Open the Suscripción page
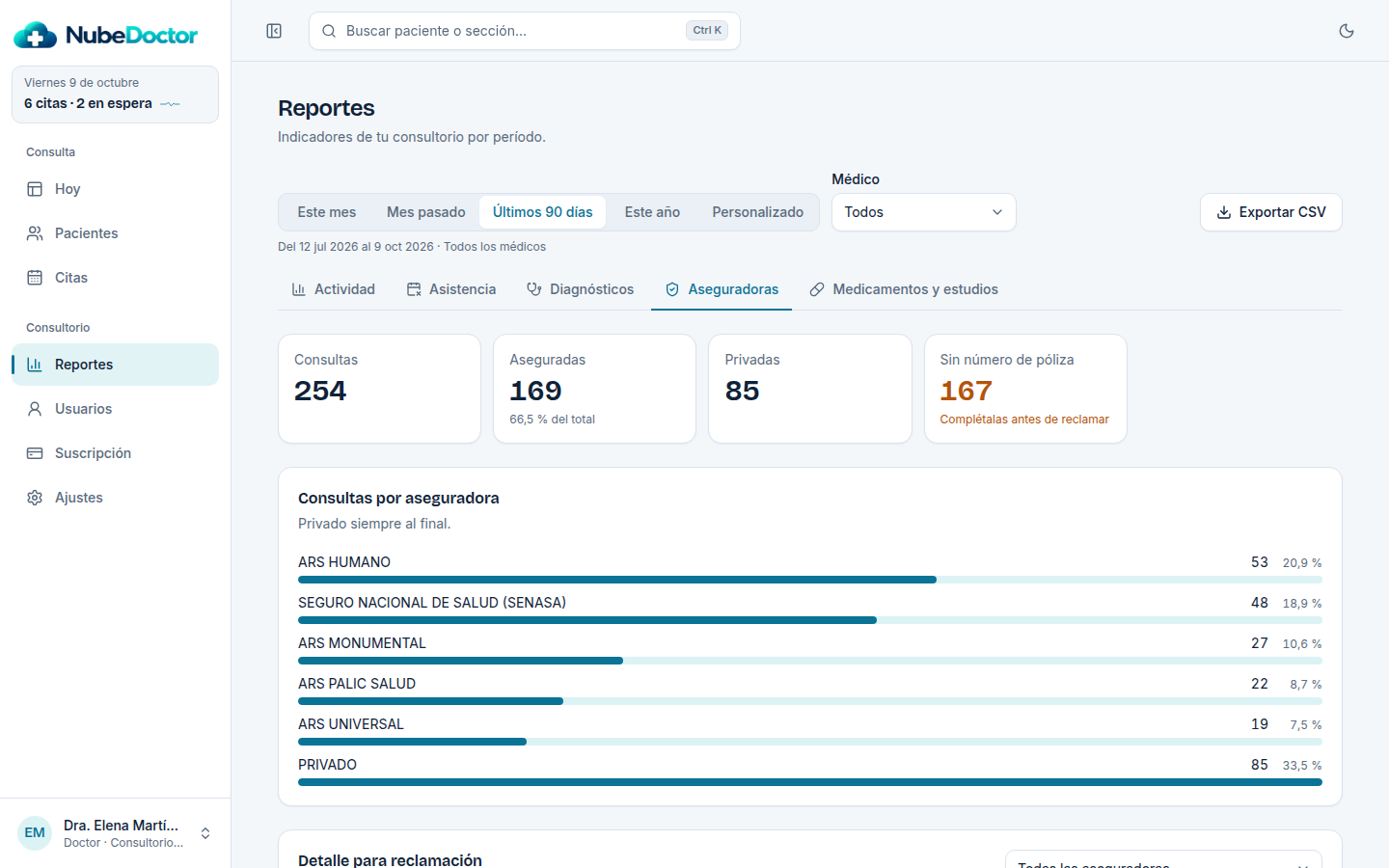Screen dimensions: 1389x868 [116, 453]
